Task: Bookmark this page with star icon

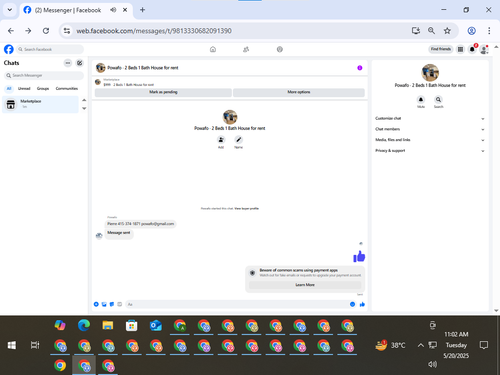Action: [447, 31]
